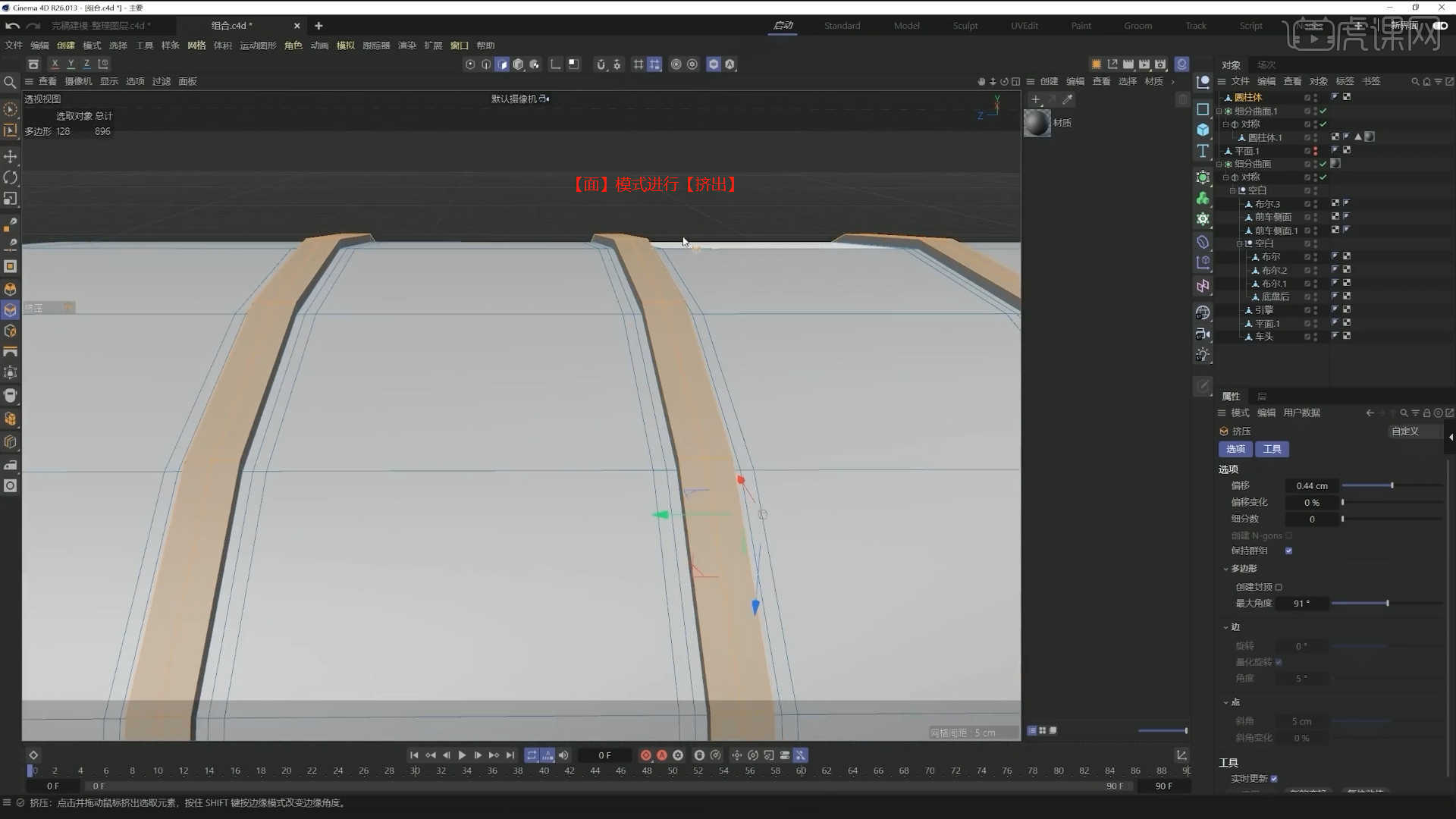Select the 引擎 object in object manager
The height and width of the screenshot is (819, 1456).
1263,310
